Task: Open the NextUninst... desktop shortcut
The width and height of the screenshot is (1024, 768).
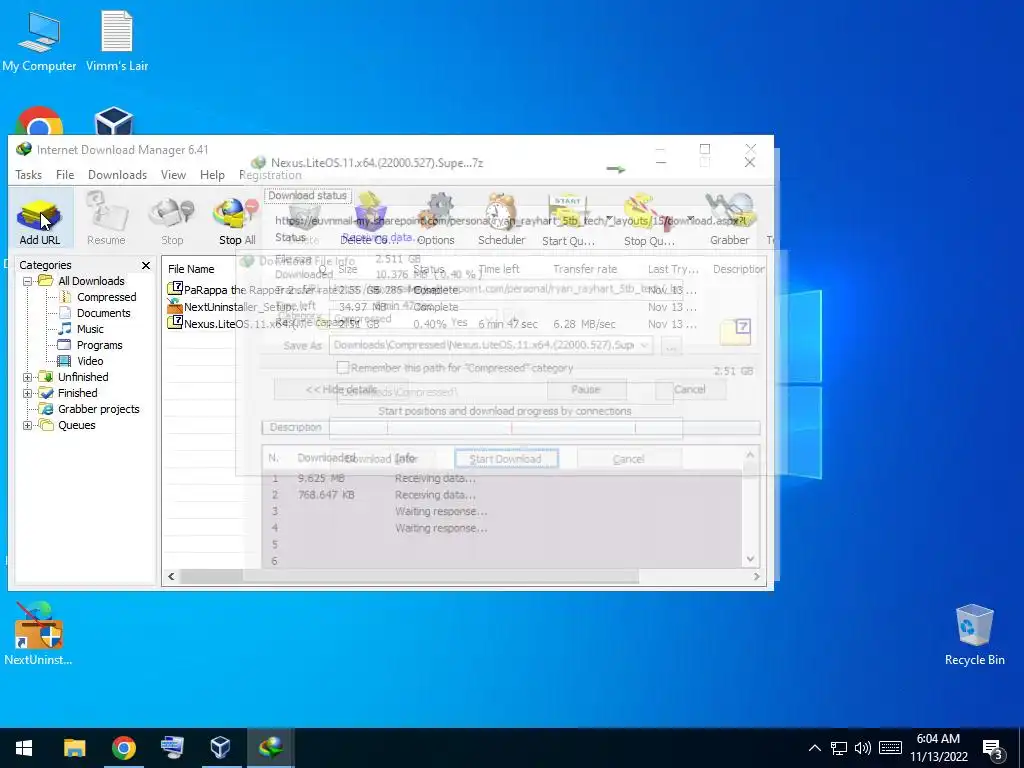Action: pos(39,633)
